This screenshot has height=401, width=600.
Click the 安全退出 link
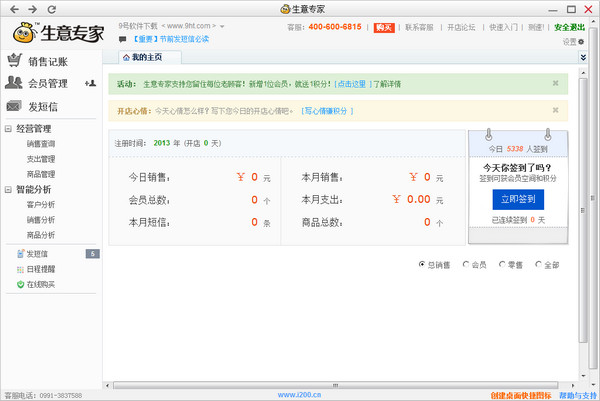pos(569,27)
